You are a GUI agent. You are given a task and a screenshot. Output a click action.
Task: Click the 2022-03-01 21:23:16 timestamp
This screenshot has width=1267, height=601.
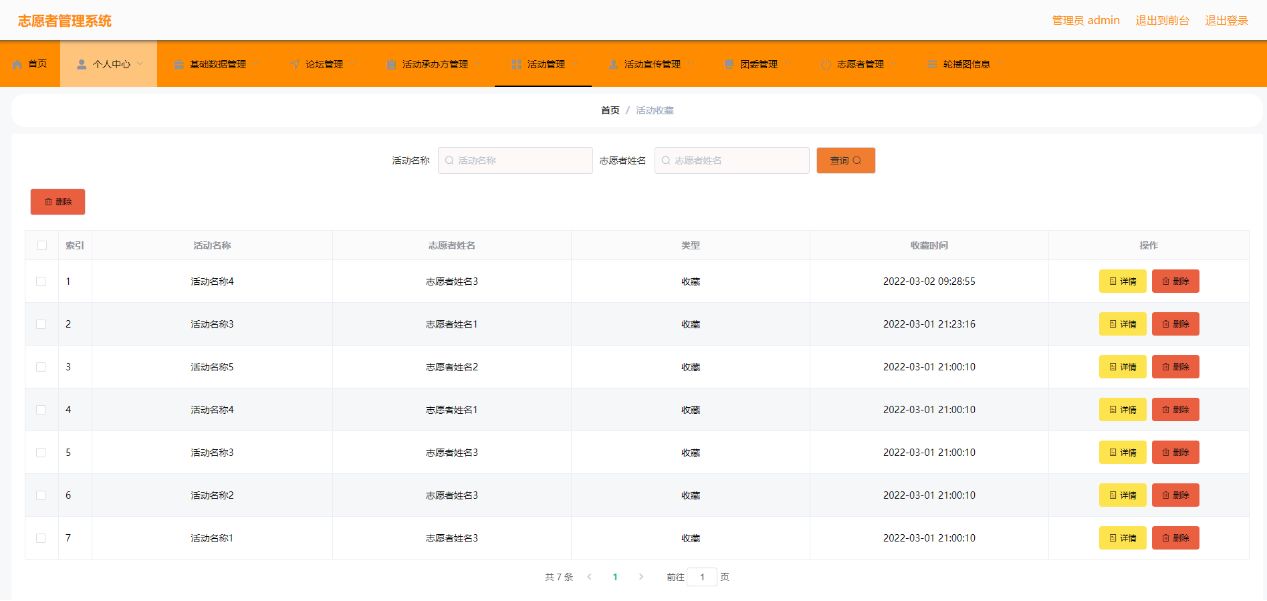coord(929,324)
